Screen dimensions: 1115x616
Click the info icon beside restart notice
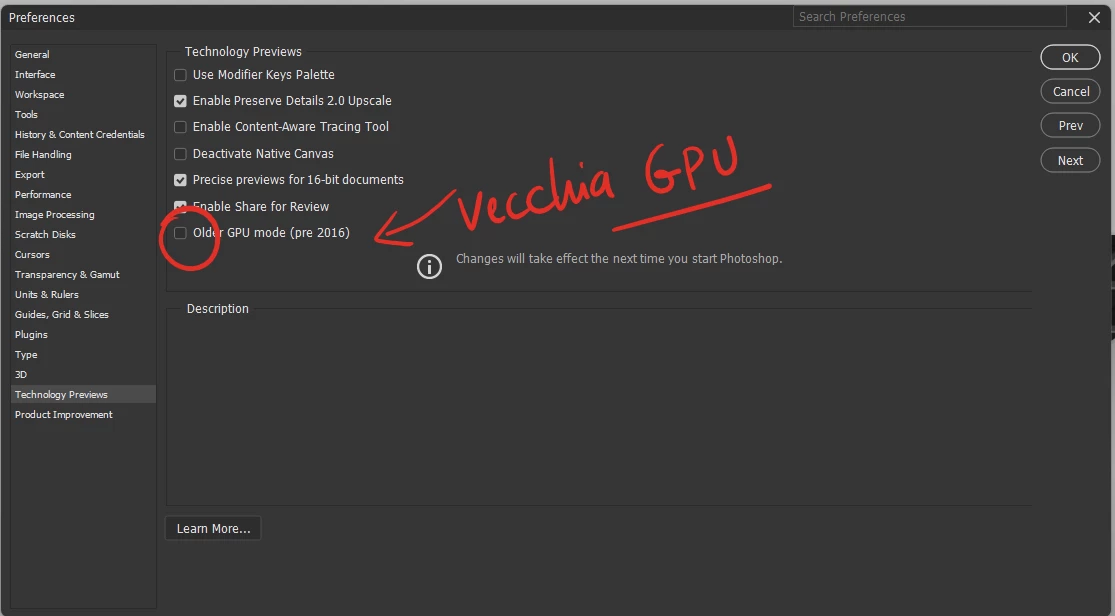click(429, 267)
